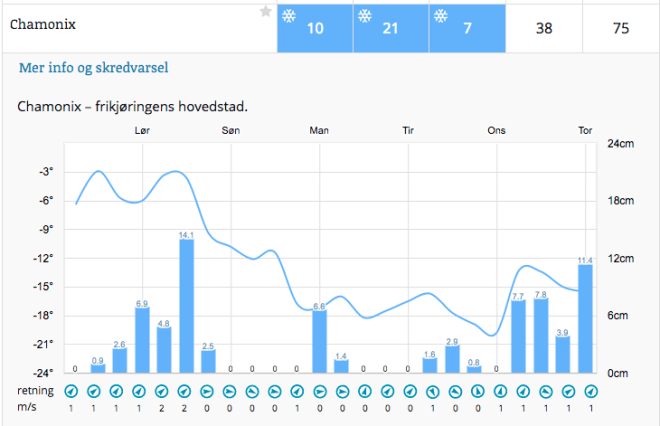Click the 38 snowfall total cell
660x426 pixels.
coord(544,28)
